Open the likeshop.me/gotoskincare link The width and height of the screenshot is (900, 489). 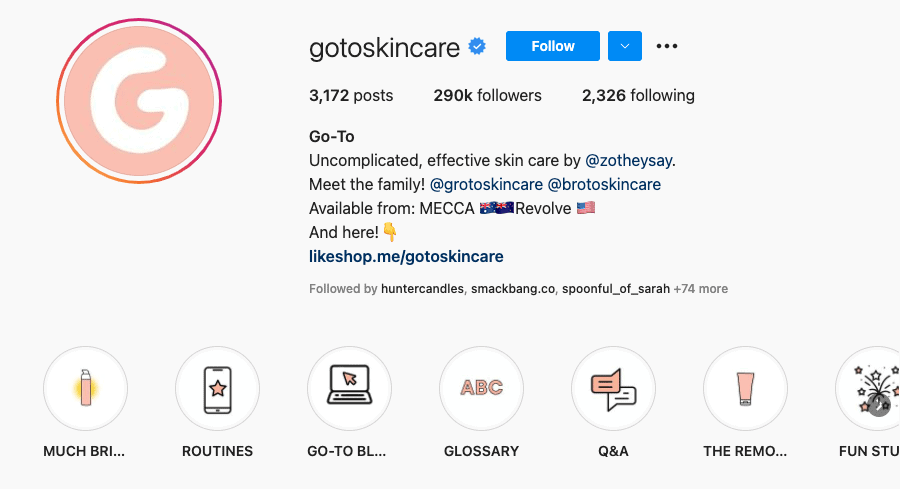tap(406, 257)
